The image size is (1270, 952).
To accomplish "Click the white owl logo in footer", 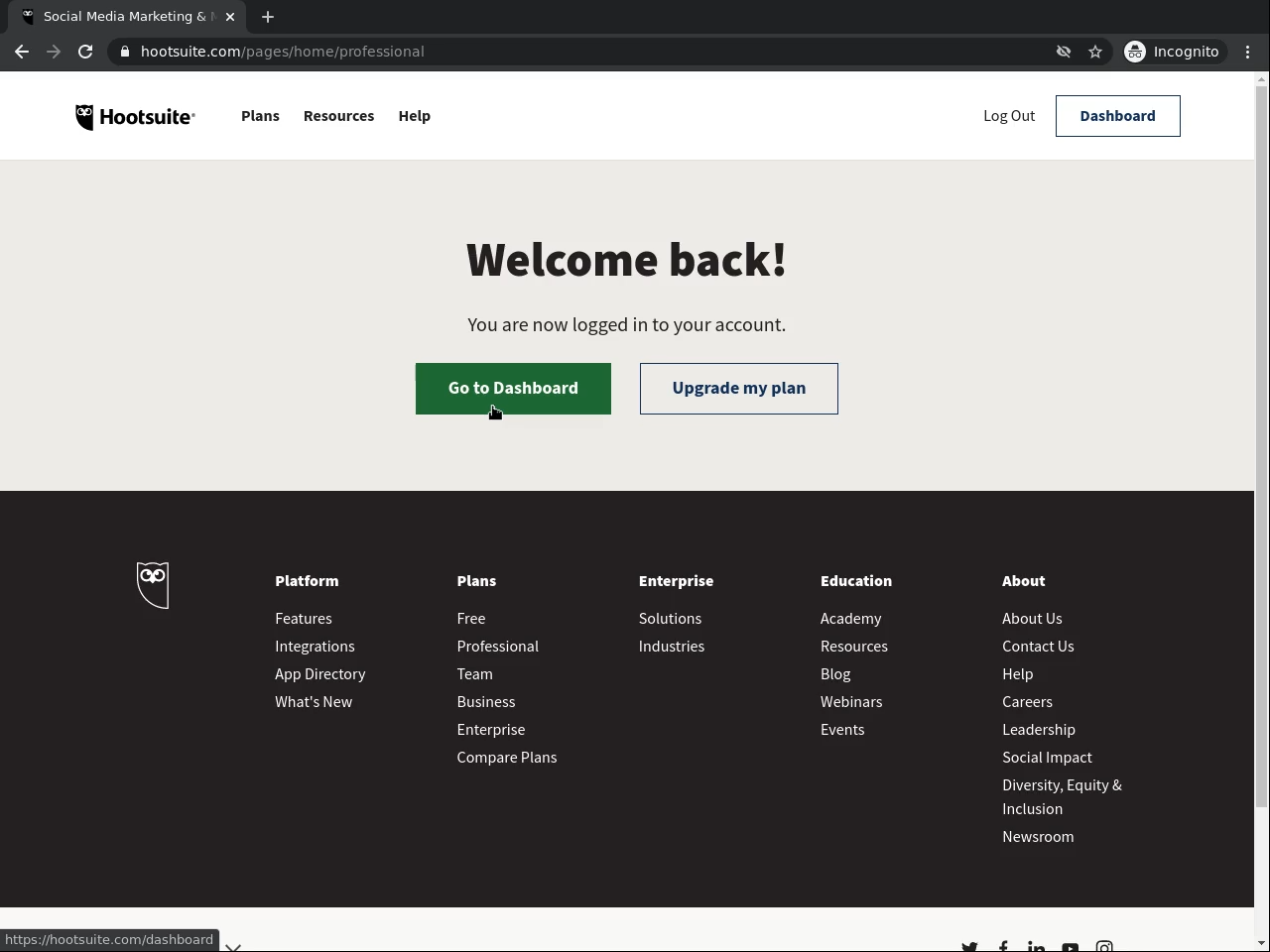I will pyautogui.click(x=153, y=585).
